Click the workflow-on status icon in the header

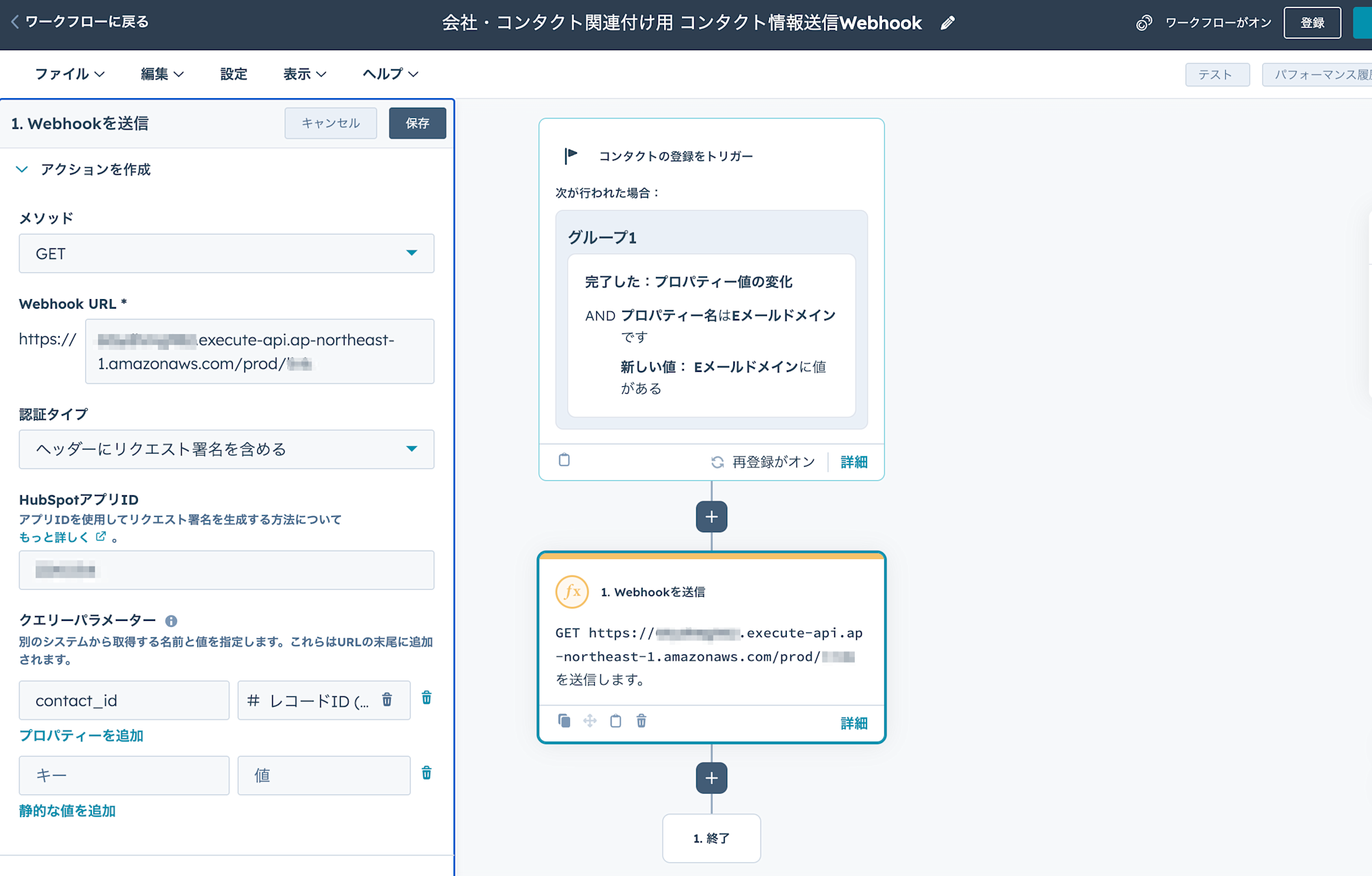pyautogui.click(x=1144, y=23)
